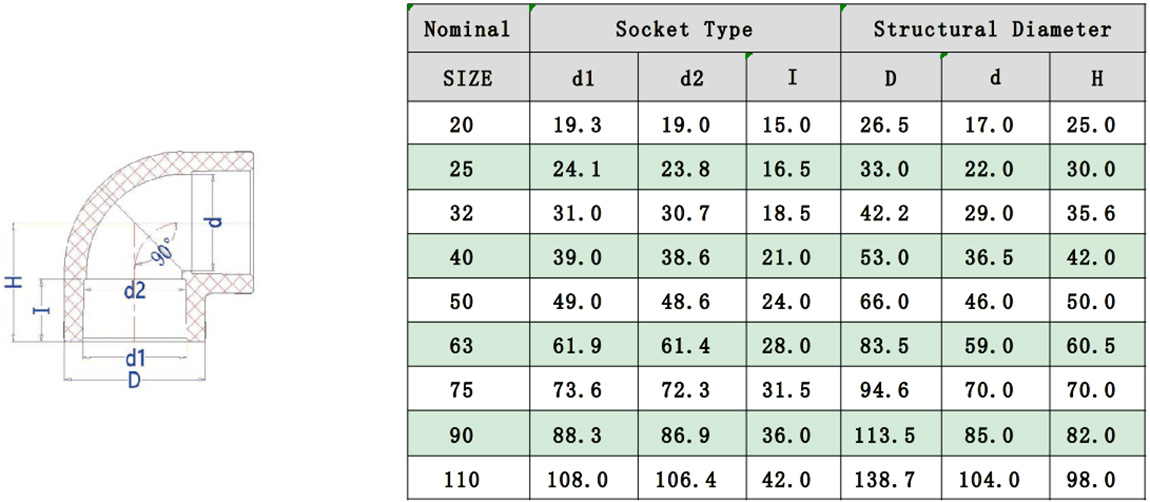Click green corner marker in Nominal header
The height and width of the screenshot is (502, 1150).
410,7
